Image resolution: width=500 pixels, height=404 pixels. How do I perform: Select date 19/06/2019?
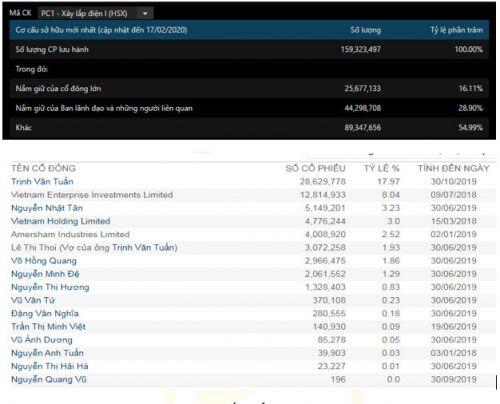pos(453,326)
